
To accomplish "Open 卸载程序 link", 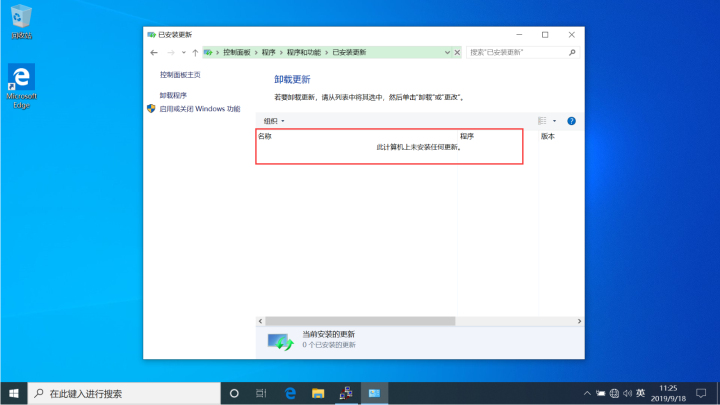I will click(x=173, y=95).
